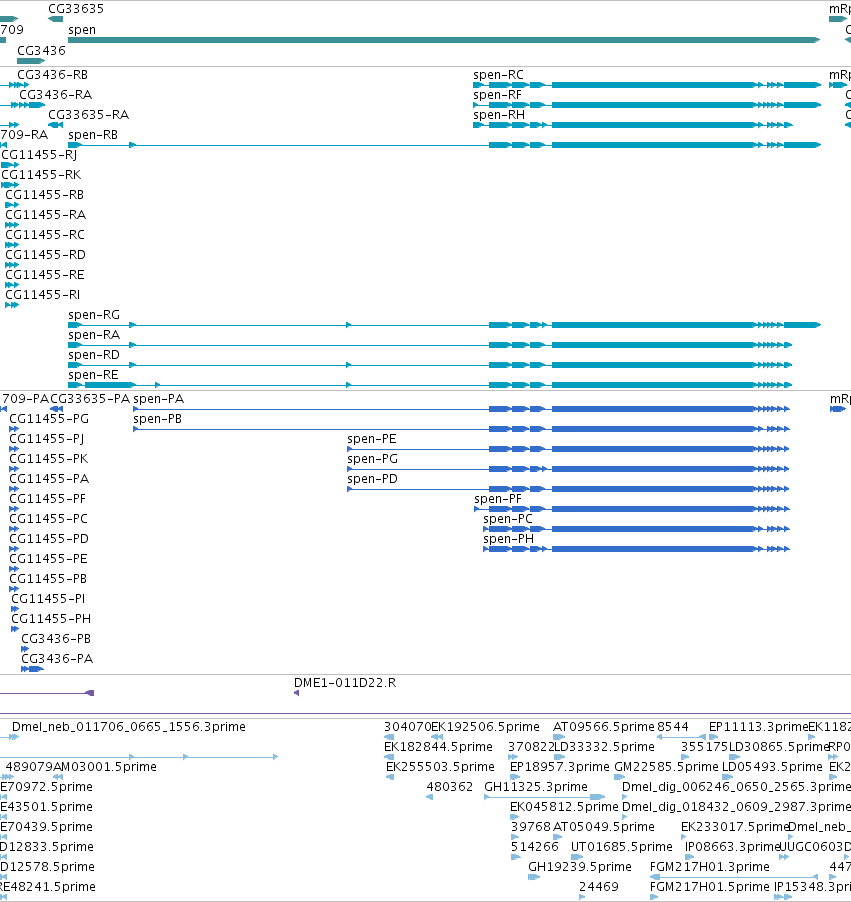Select LD33332.5prime EST label
The width and height of the screenshot is (851, 902).
(x=605, y=747)
